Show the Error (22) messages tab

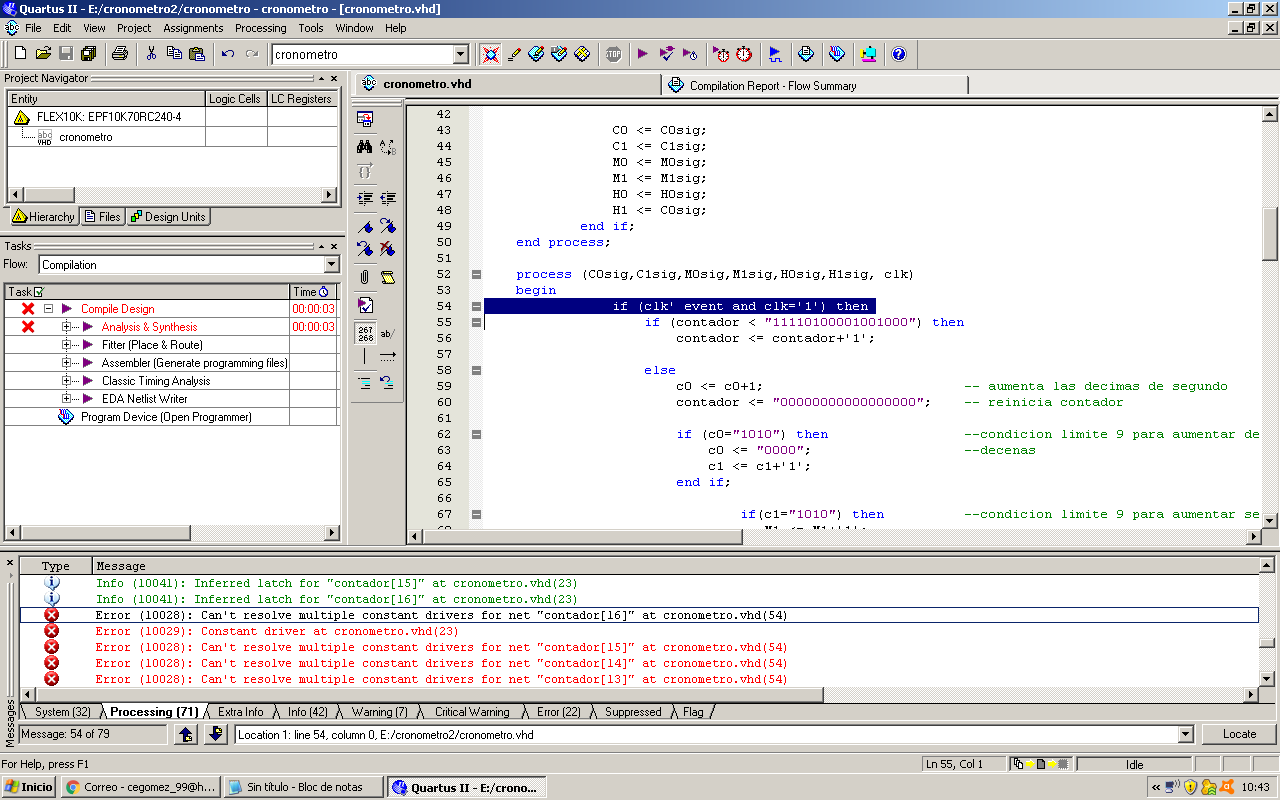coord(558,712)
